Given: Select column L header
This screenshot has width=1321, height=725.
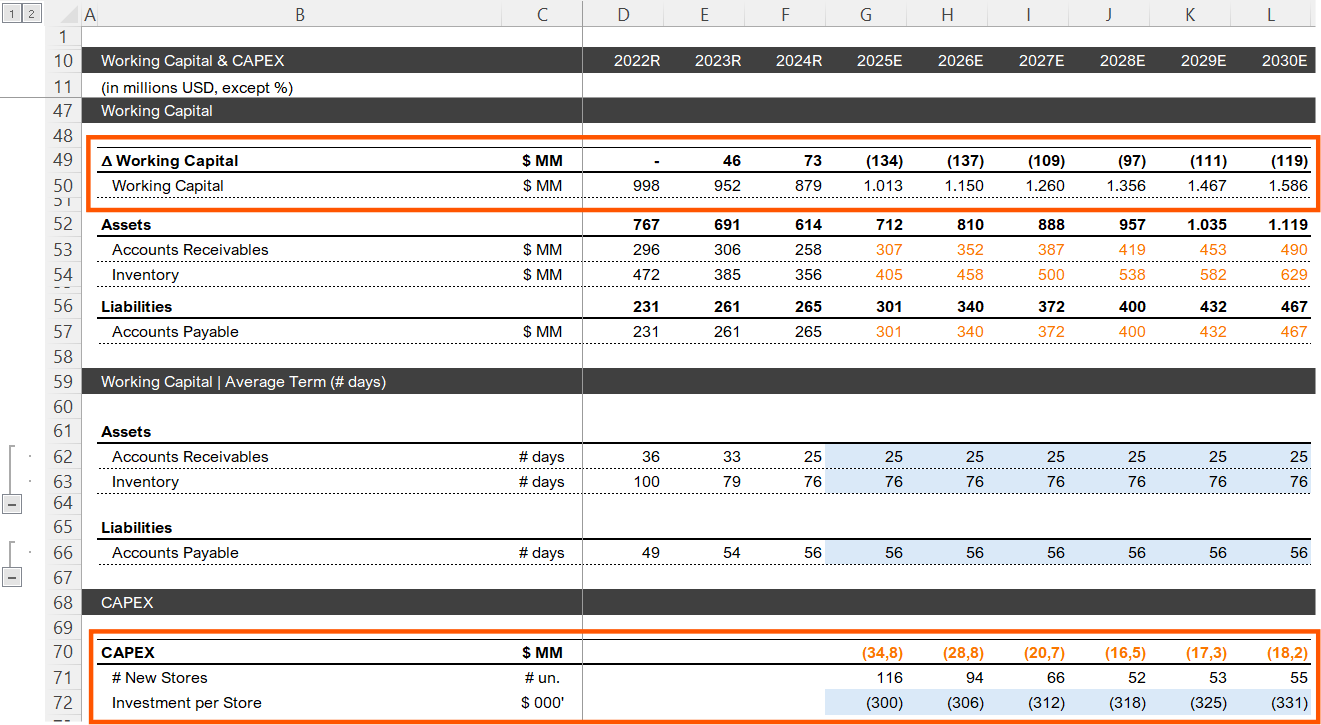Looking at the screenshot, I should coord(1270,15).
